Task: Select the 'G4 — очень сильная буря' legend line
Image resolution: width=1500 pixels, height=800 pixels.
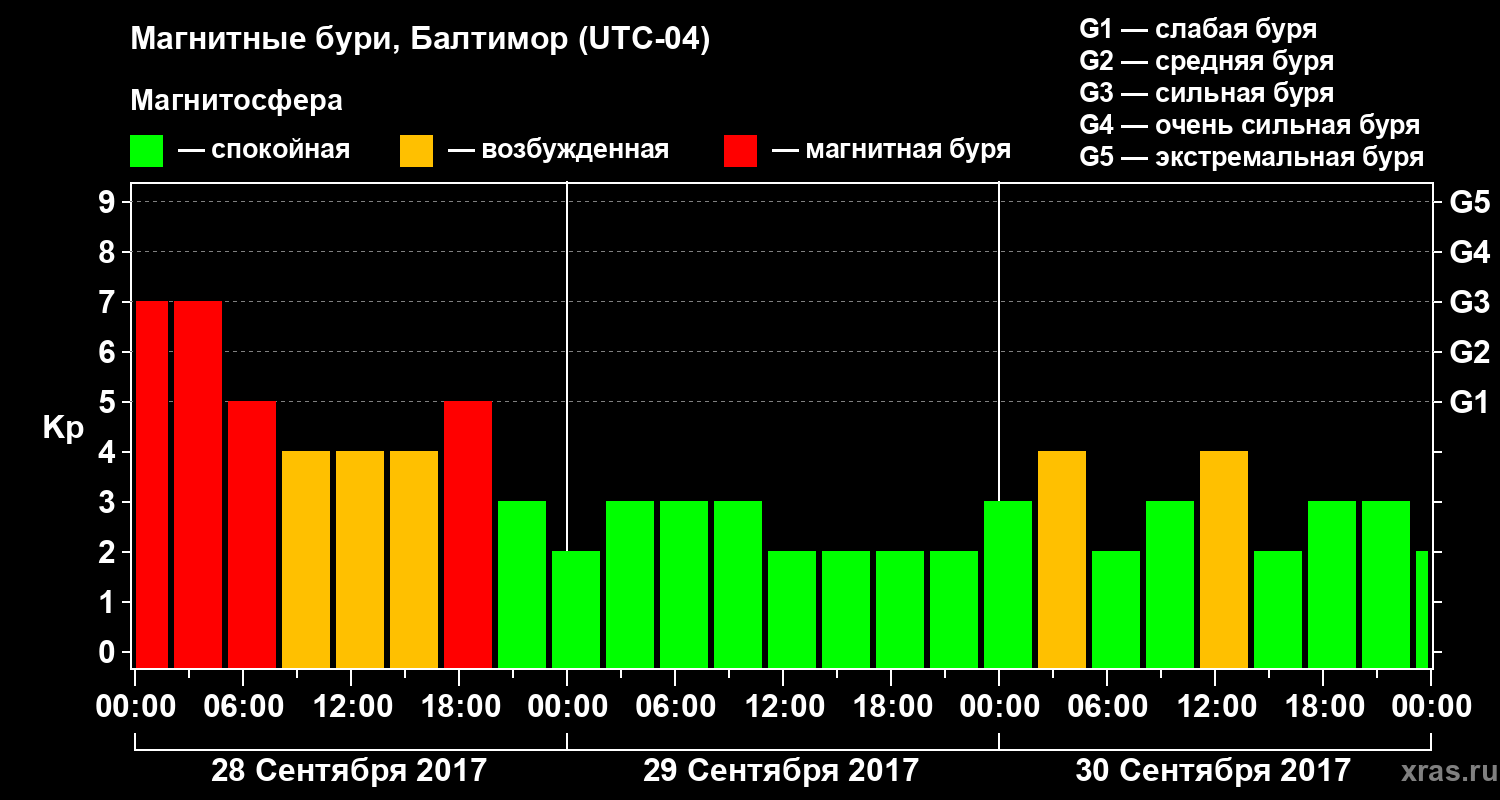Action: [x=1249, y=125]
